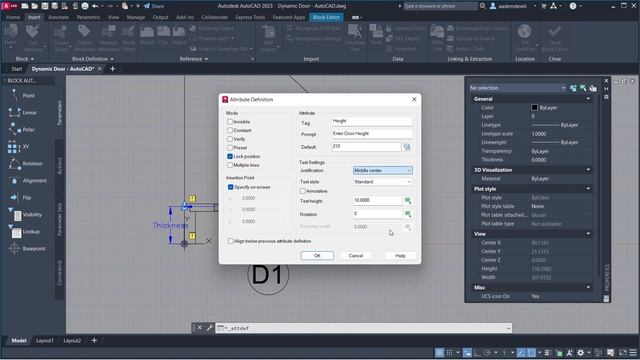
Task: Pick rotation angle on screen button
Action: tap(407, 214)
